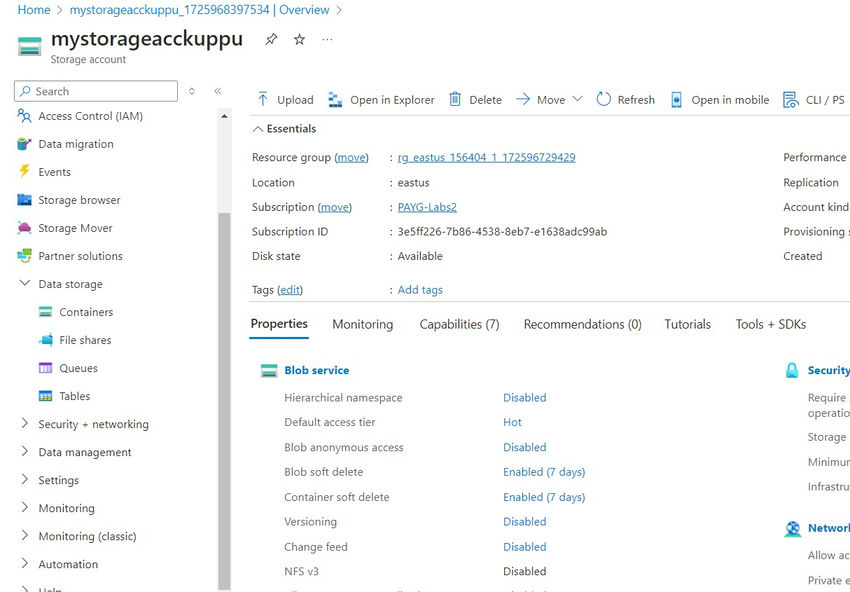
Task: Click the sidebar Search input field
Action: point(96,91)
